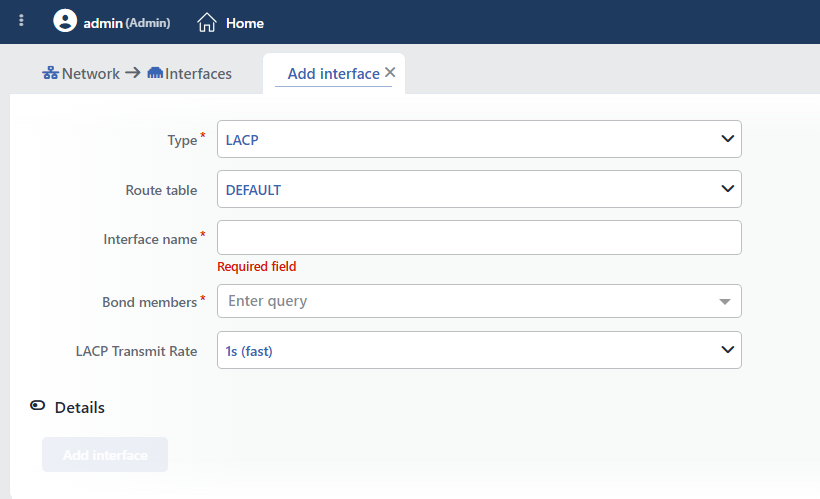Toggle the Details switch
The height and width of the screenshot is (499, 820).
click(x=38, y=405)
